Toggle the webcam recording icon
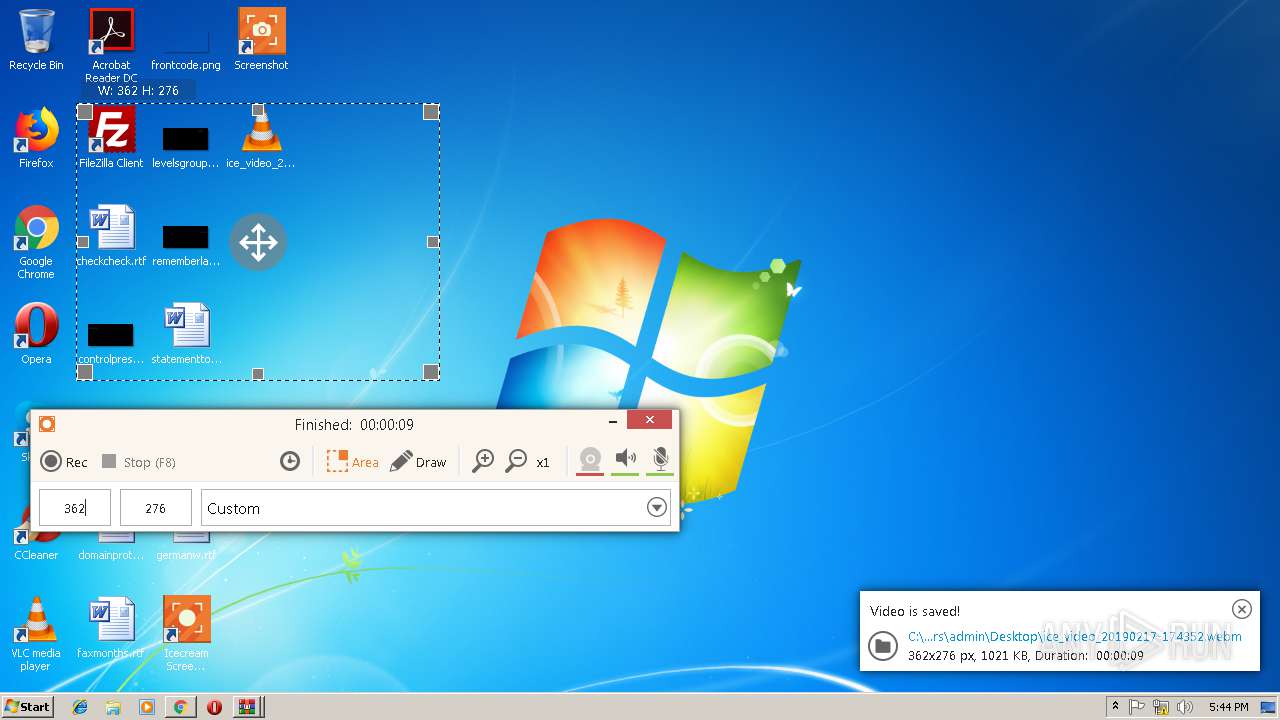Viewport: 1280px width, 720px height. pos(590,460)
